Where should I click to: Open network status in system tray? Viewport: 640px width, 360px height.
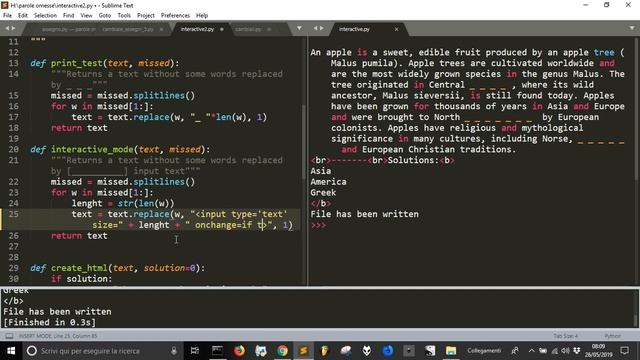554,351
